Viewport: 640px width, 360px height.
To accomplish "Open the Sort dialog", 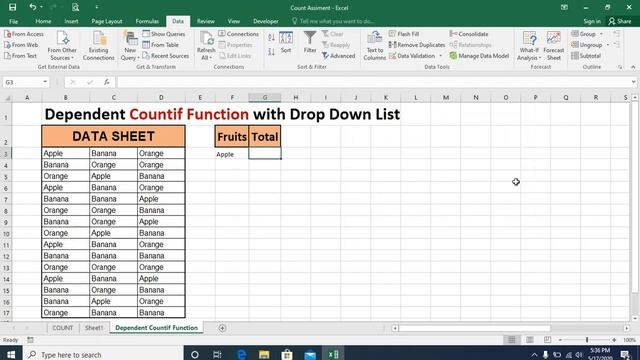I will tap(286, 42).
